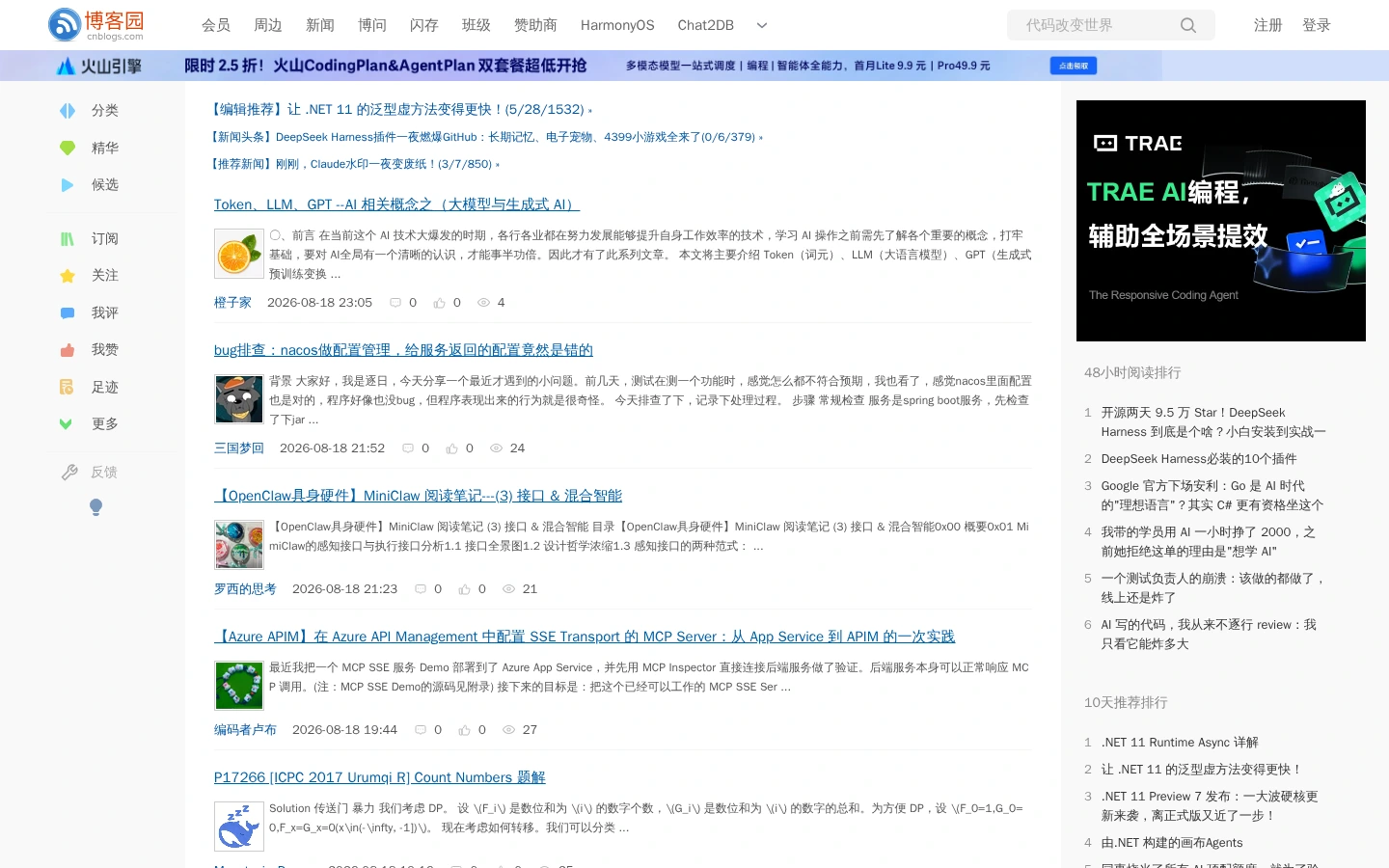
Task: Open 橙子家 orange avatar thumbnail
Action: coord(239,255)
